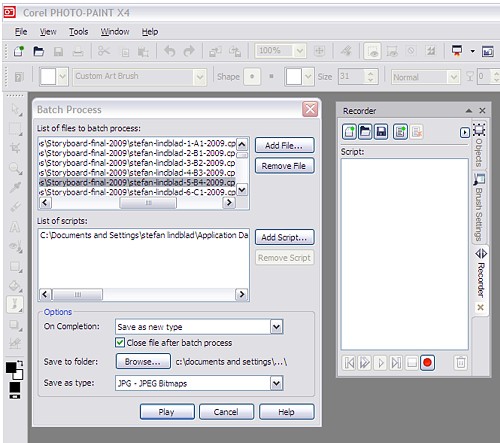Click the script list horizontal scrollbar thumb
Viewport: 500px width, 443px height.
(x=77, y=295)
